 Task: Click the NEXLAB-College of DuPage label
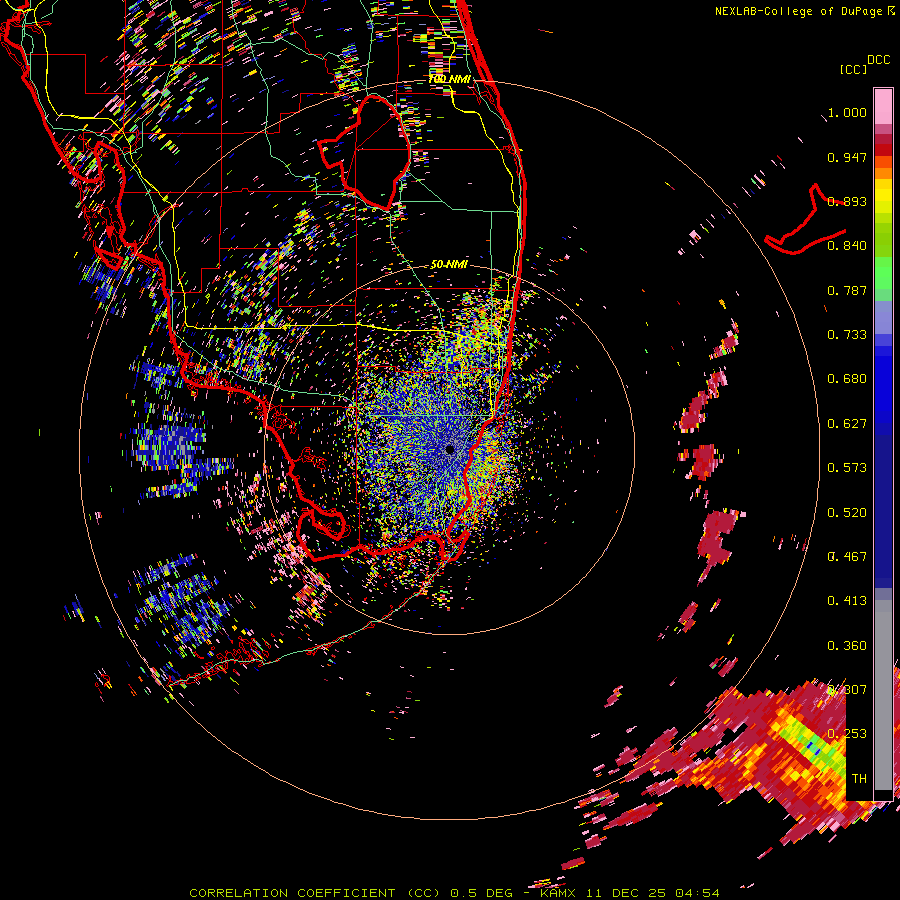tap(798, 11)
